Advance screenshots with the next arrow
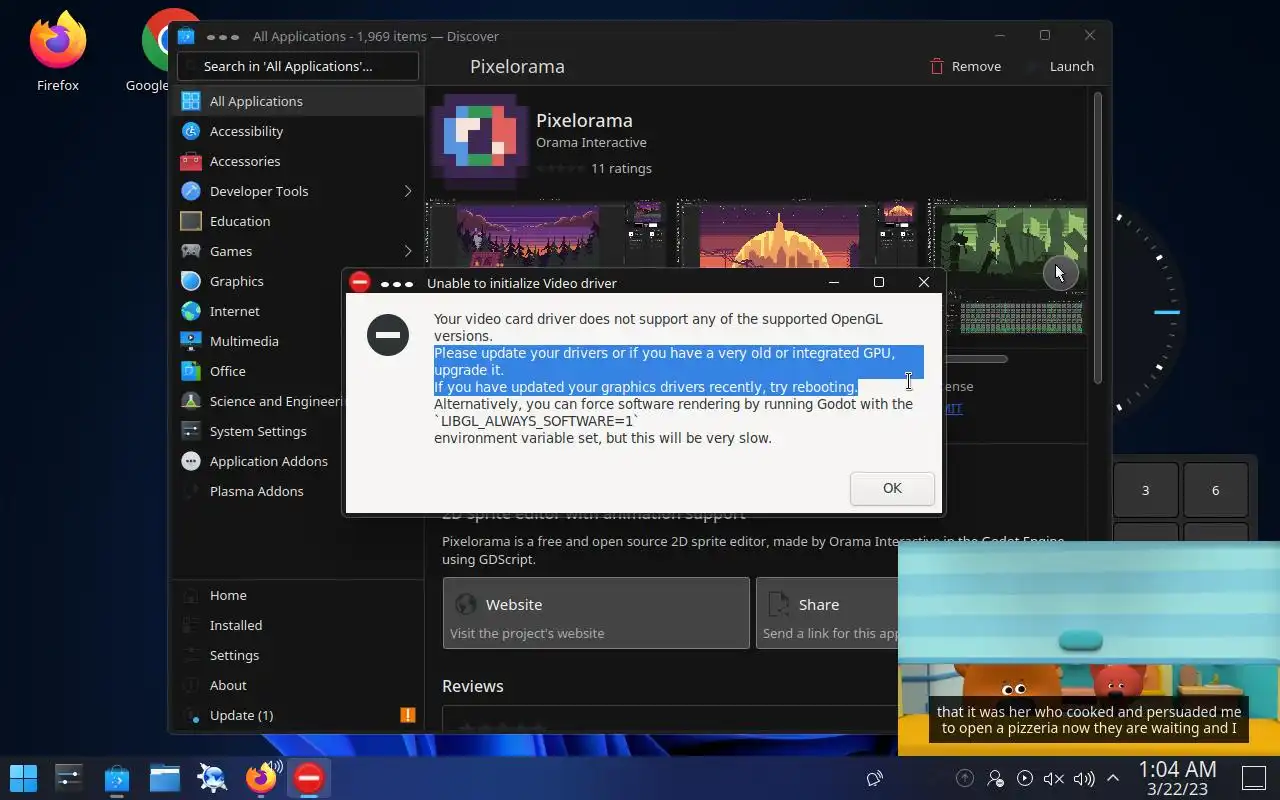The height and width of the screenshot is (800, 1280). [1060, 273]
